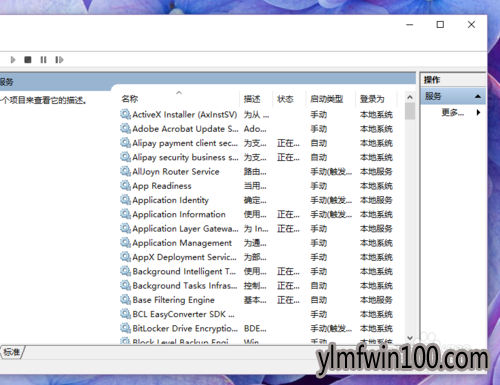Image resolution: width=500 pixels, height=385 pixels.
Task: Open the 更多... actions item
Action: pos(452,112)
